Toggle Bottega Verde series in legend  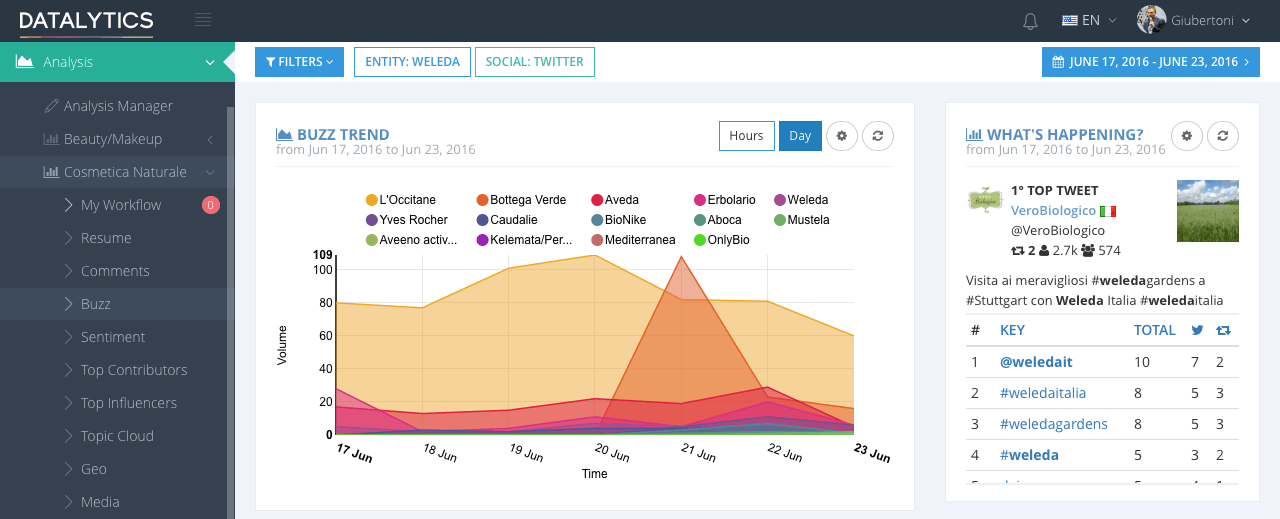(522, 200)
